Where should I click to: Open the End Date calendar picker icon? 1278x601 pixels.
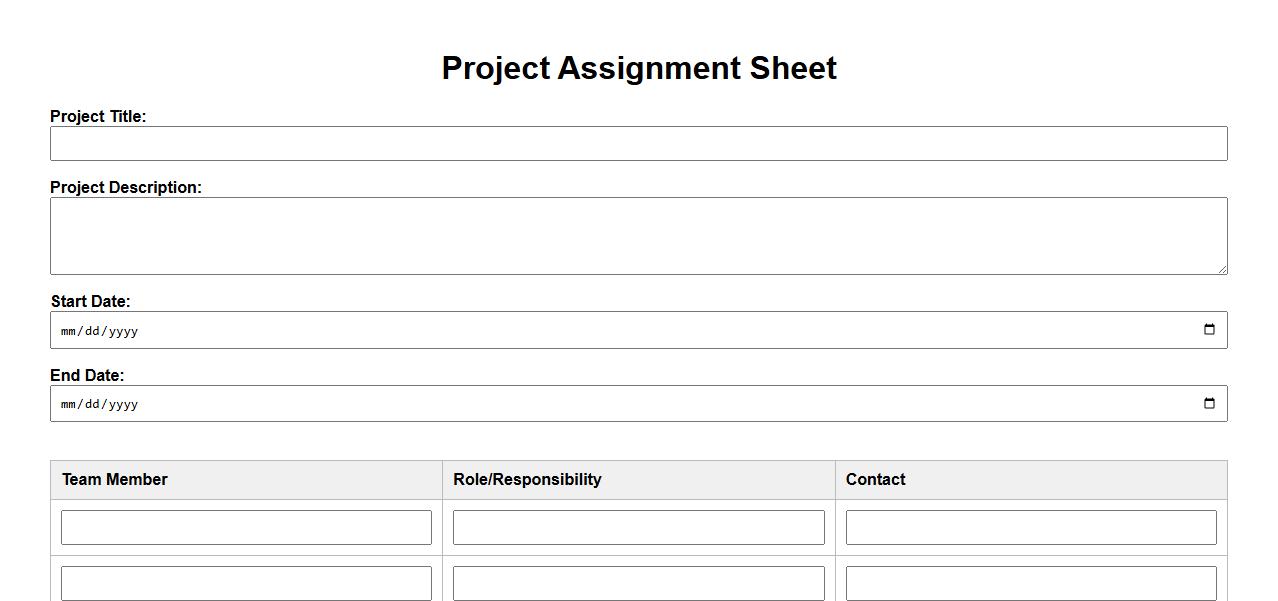coord(1209,404)
